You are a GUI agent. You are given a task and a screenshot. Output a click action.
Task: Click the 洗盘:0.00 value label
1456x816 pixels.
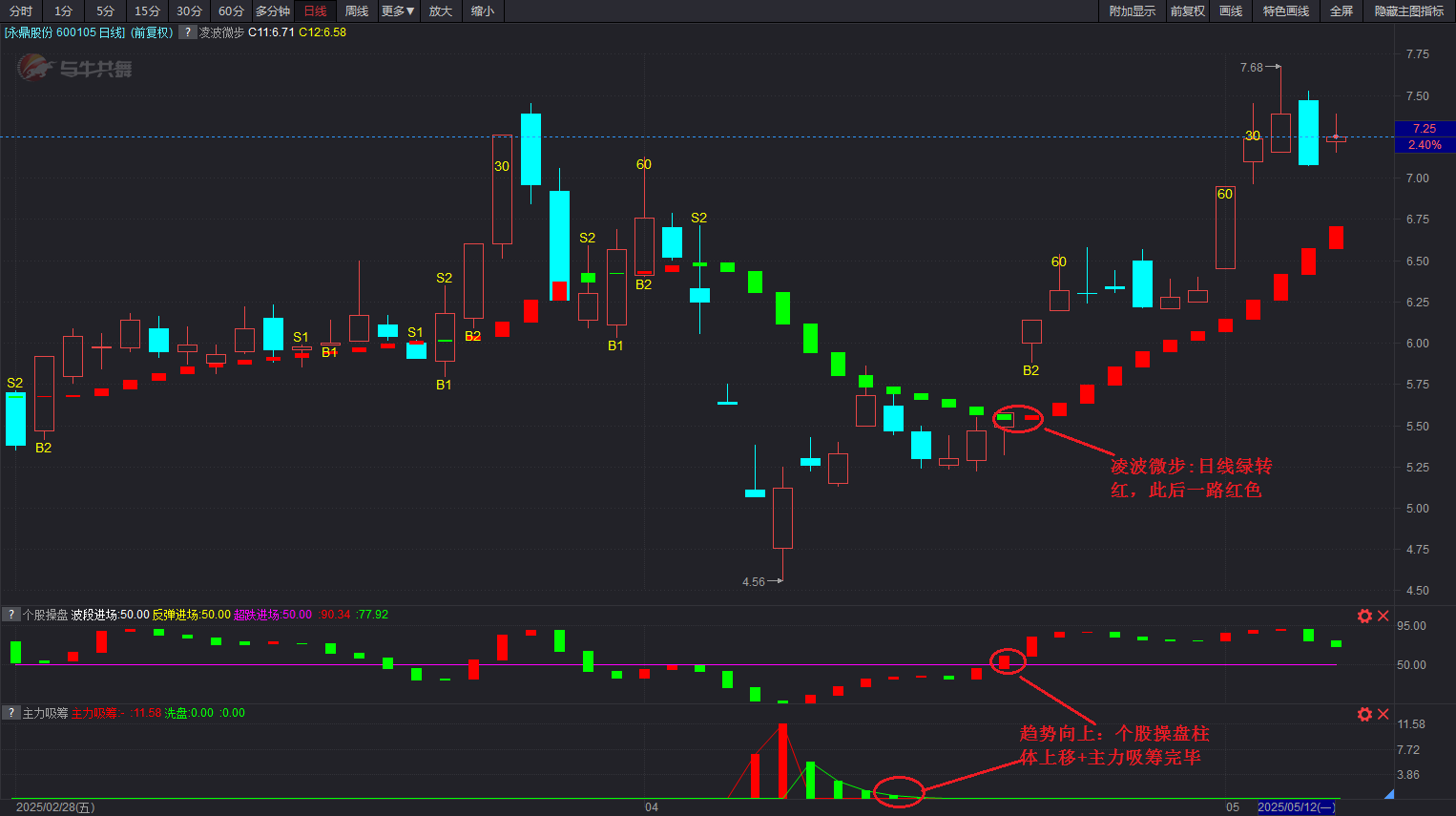pyautogui.click(x=189, y=713)
